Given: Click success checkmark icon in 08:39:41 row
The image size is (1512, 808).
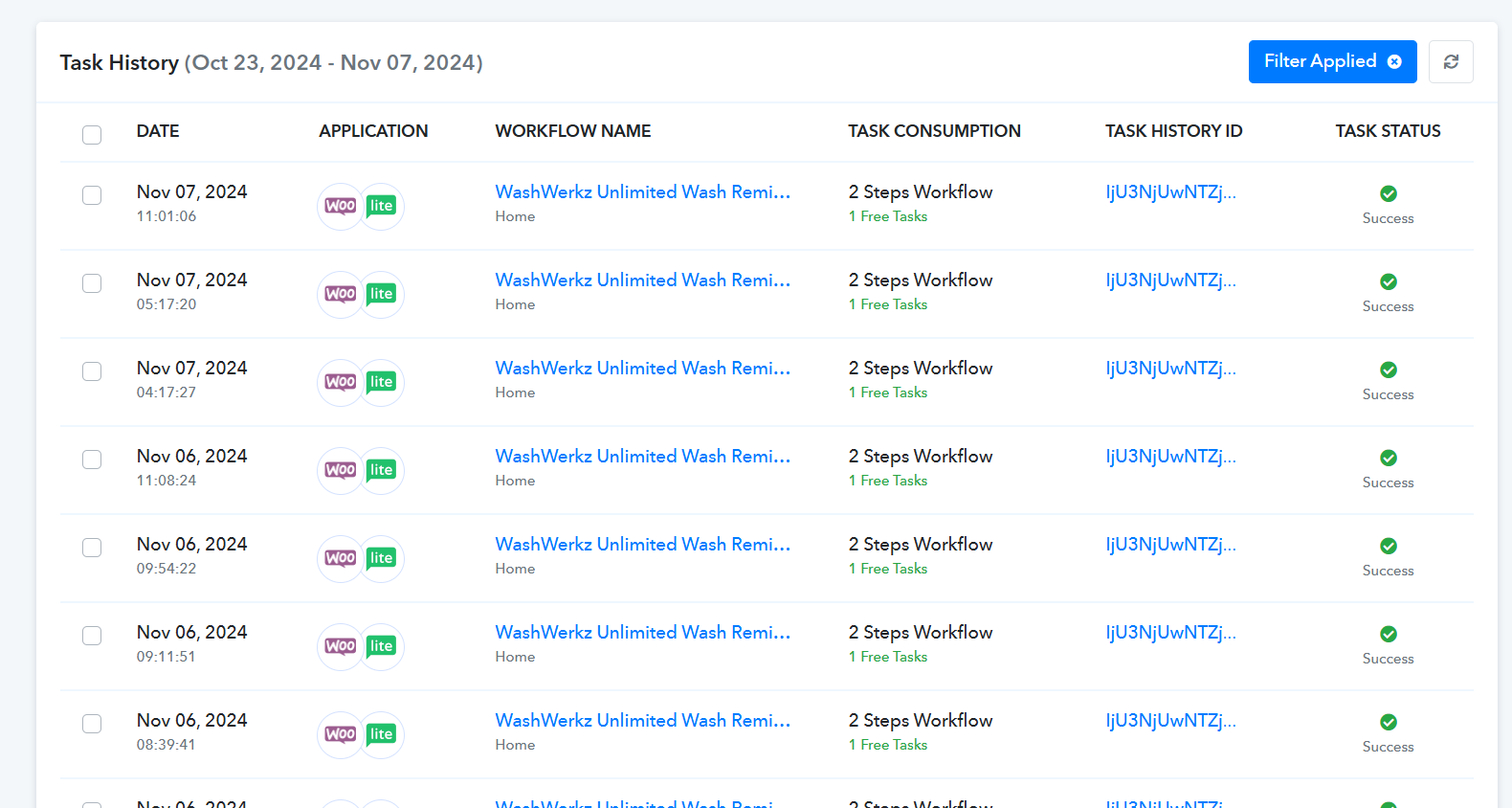Looking at the screenshot, I should (x=1389, y=722).
